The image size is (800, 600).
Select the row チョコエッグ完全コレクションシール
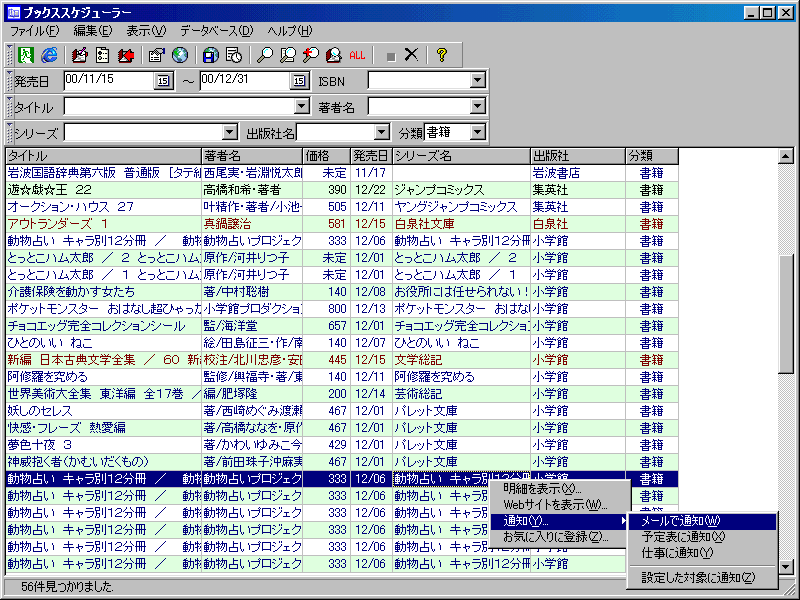pos(342,326)
